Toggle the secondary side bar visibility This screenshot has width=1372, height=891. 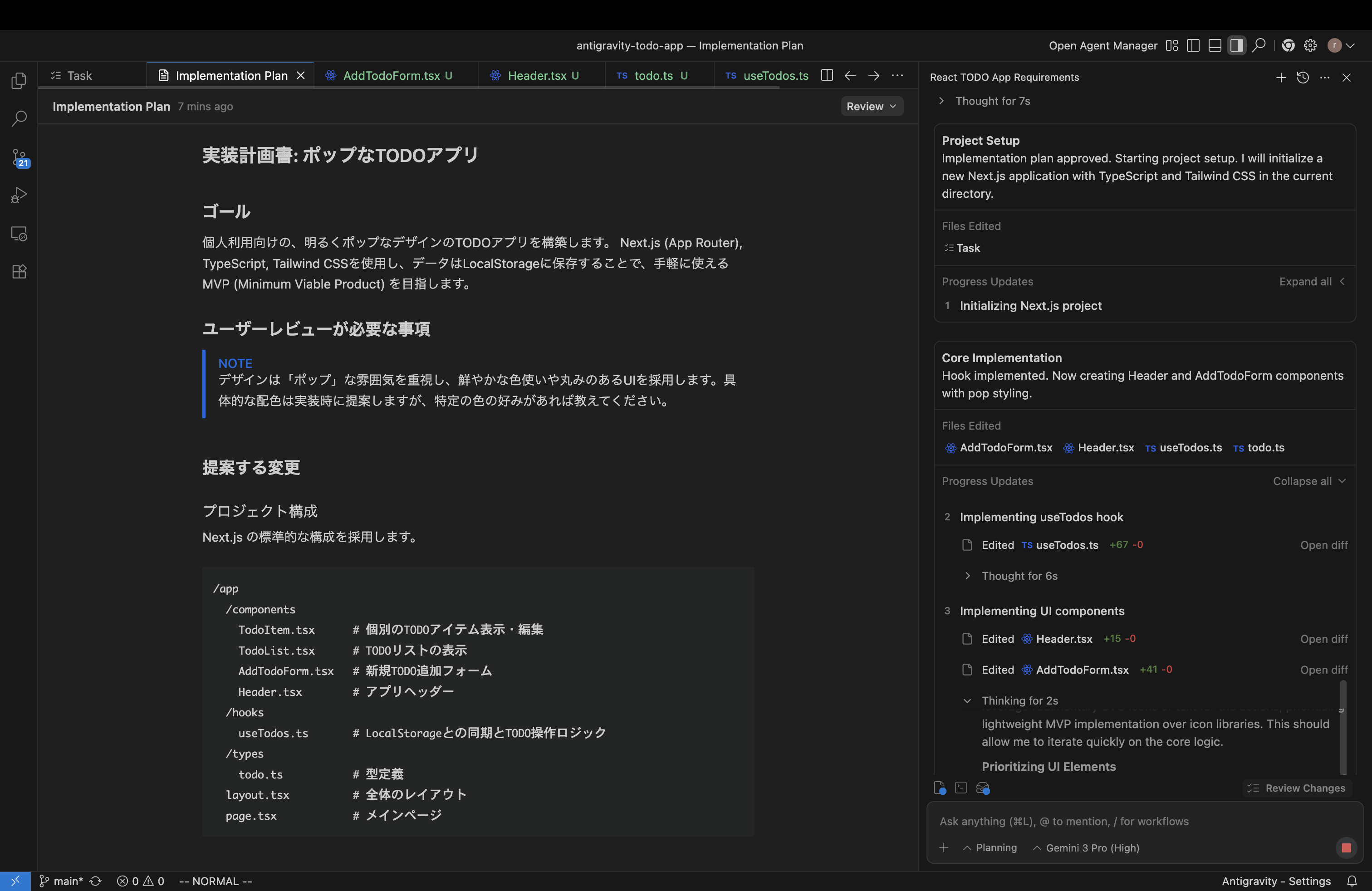click(1236, 45)
